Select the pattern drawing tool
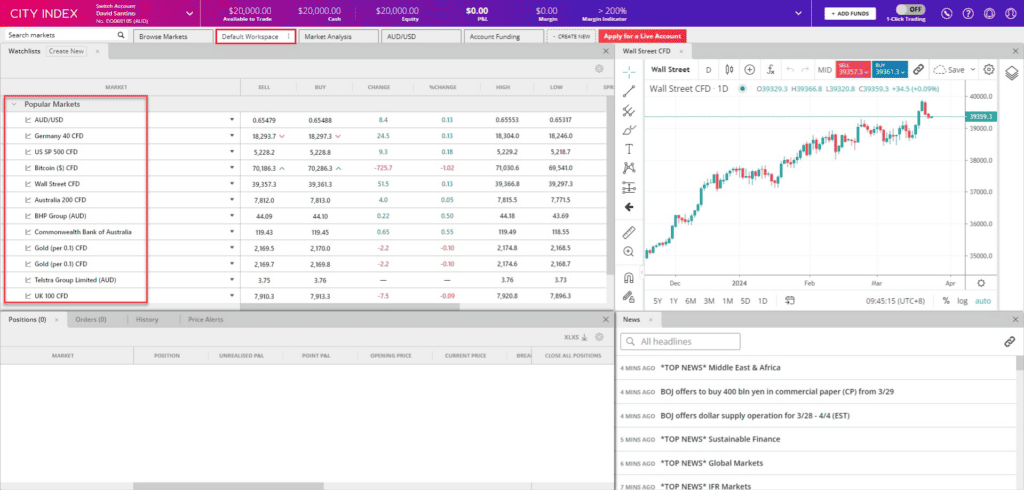Screen dimensions: 1024x490 [629, 168]
